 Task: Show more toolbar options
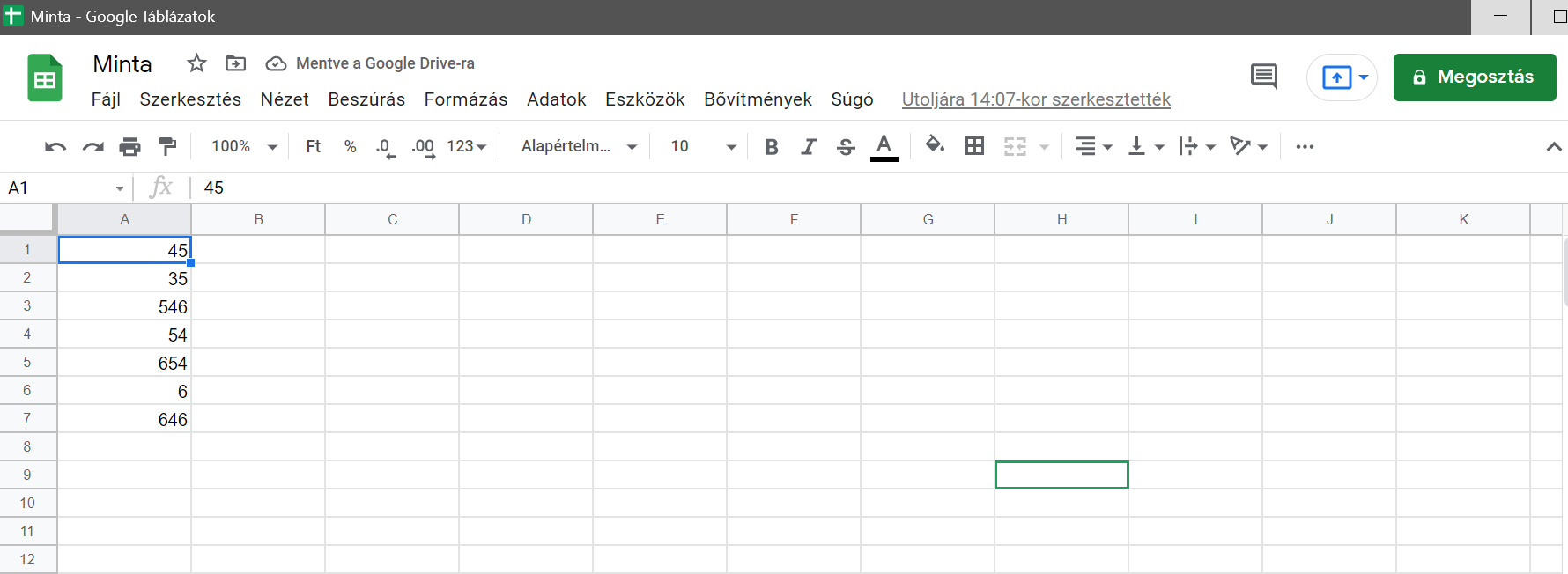point(1305,147)
